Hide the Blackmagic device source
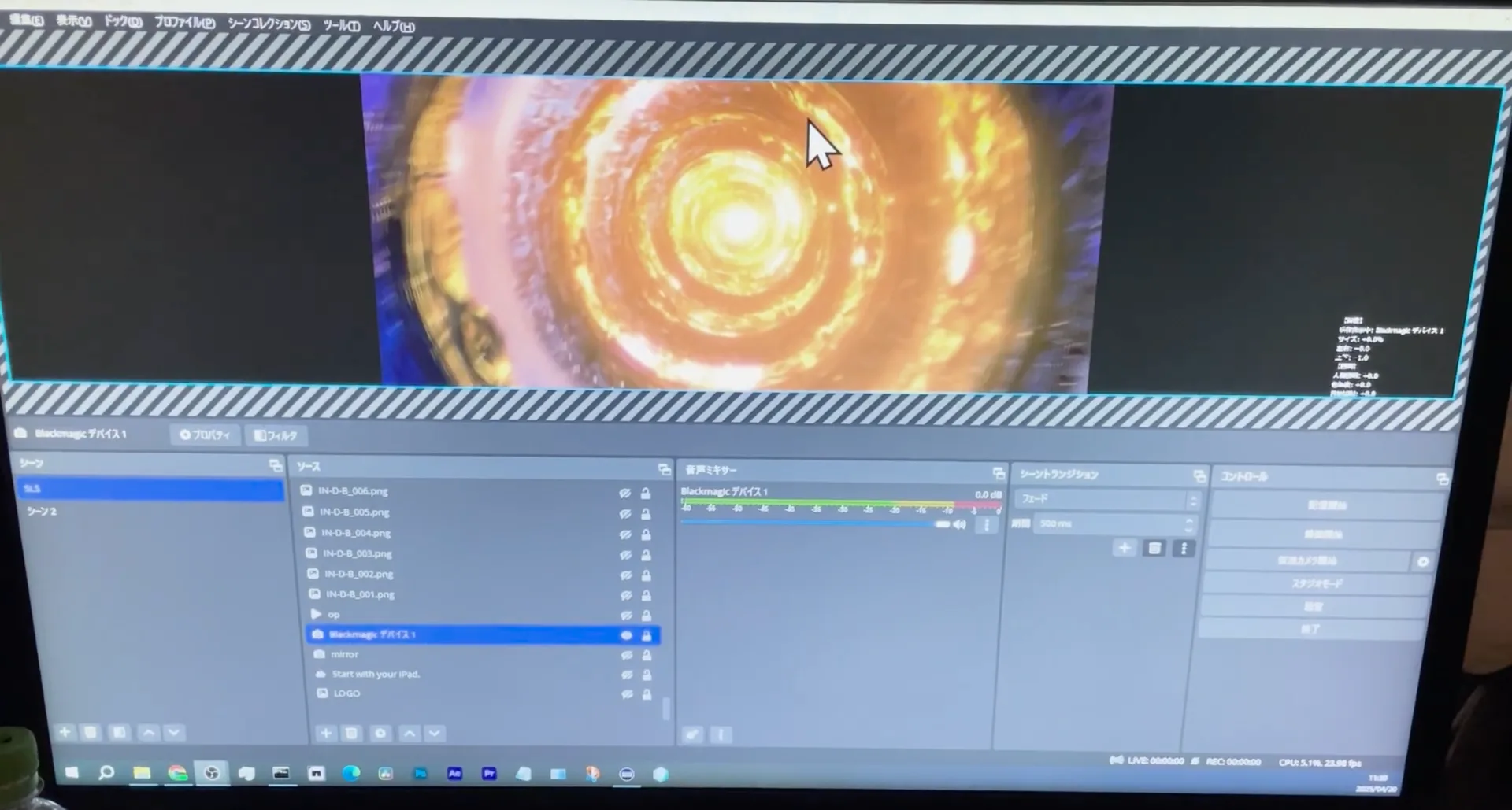This screenshot has height=810, width=1512. coord(627,635)
